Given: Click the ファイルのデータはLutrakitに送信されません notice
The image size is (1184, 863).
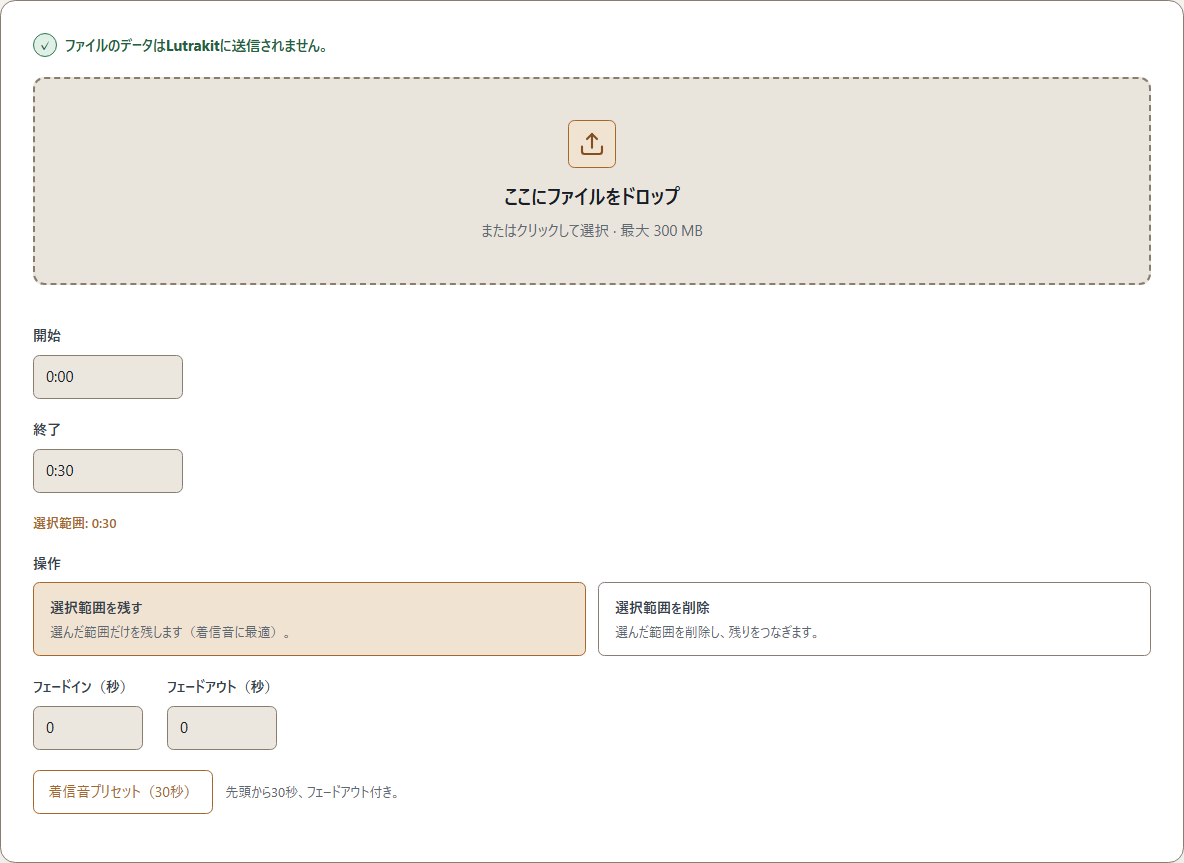Looking at the screenshot, I should coord(196,46).
